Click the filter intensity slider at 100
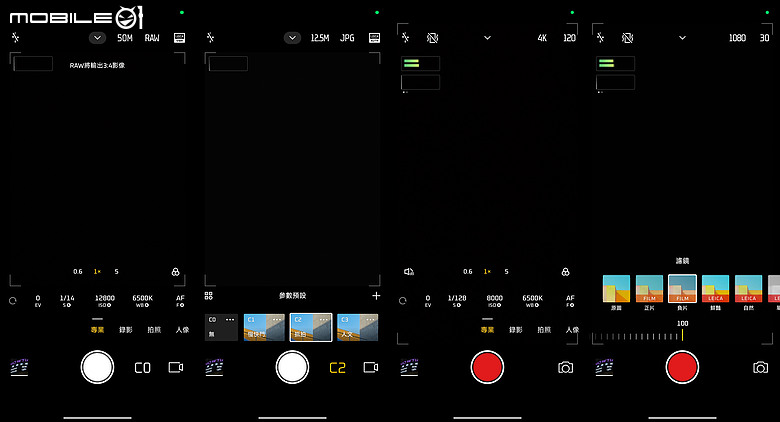The image size is (780, 422). (682, 335)
